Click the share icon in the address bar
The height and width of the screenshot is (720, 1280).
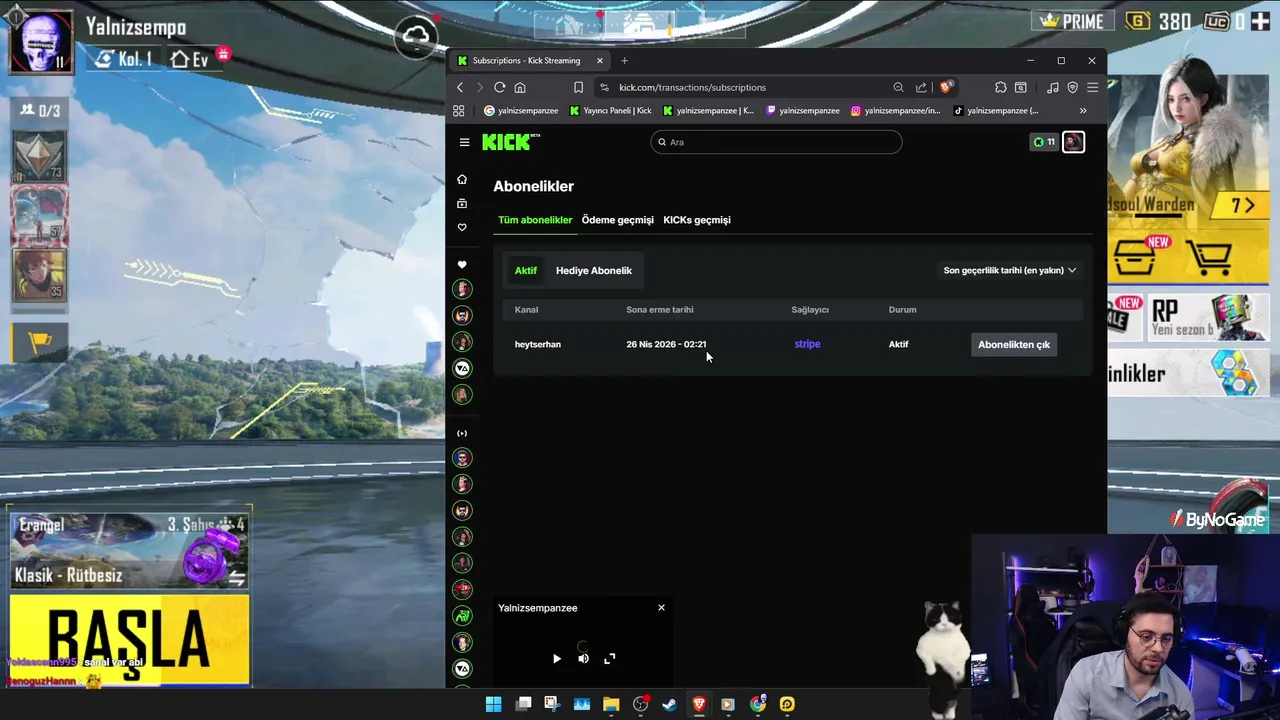[921, 87]
